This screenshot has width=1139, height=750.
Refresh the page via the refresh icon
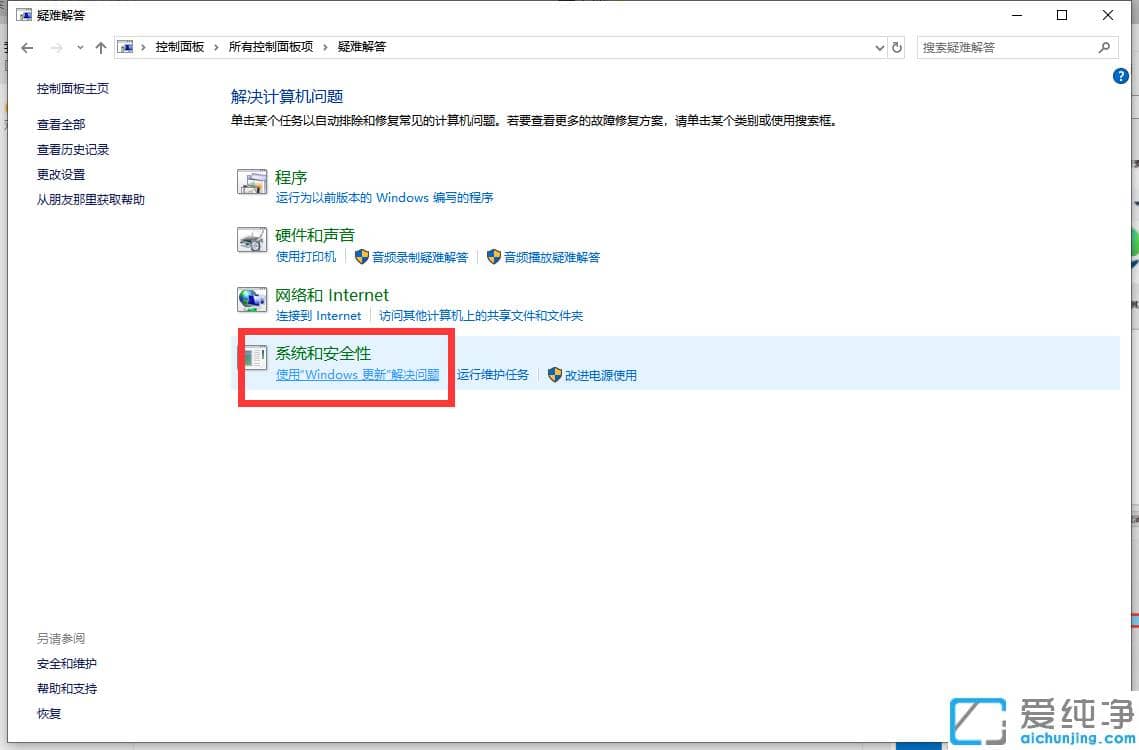click(x=897, y=47)
